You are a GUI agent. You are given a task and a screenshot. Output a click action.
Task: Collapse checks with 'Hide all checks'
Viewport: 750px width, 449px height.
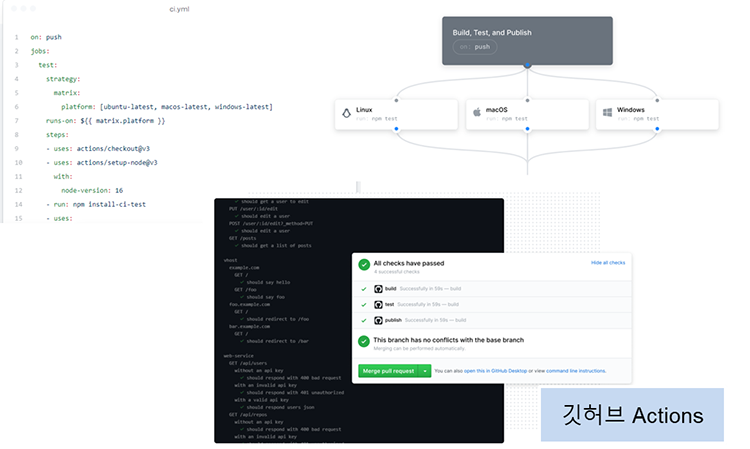click(607, 262)
